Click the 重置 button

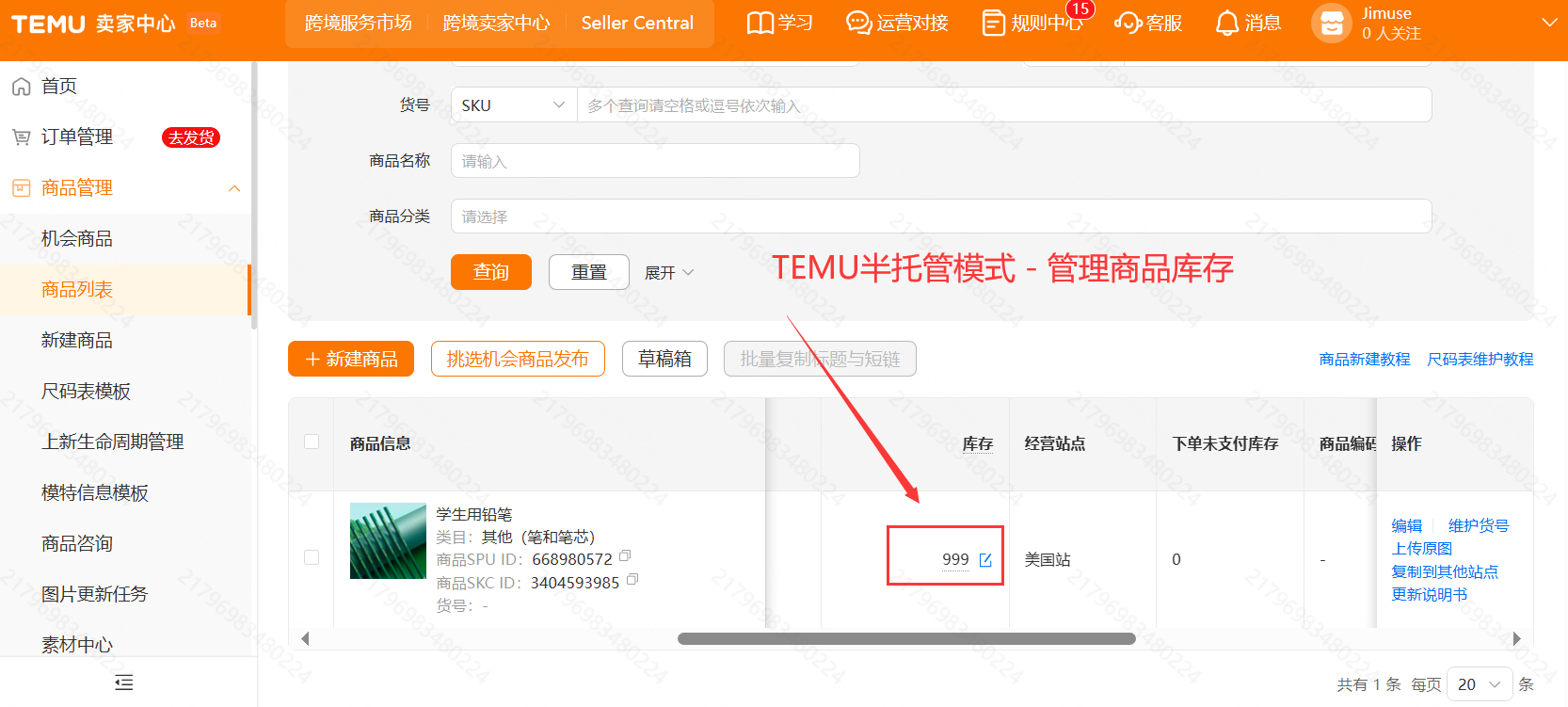(589, 272)
